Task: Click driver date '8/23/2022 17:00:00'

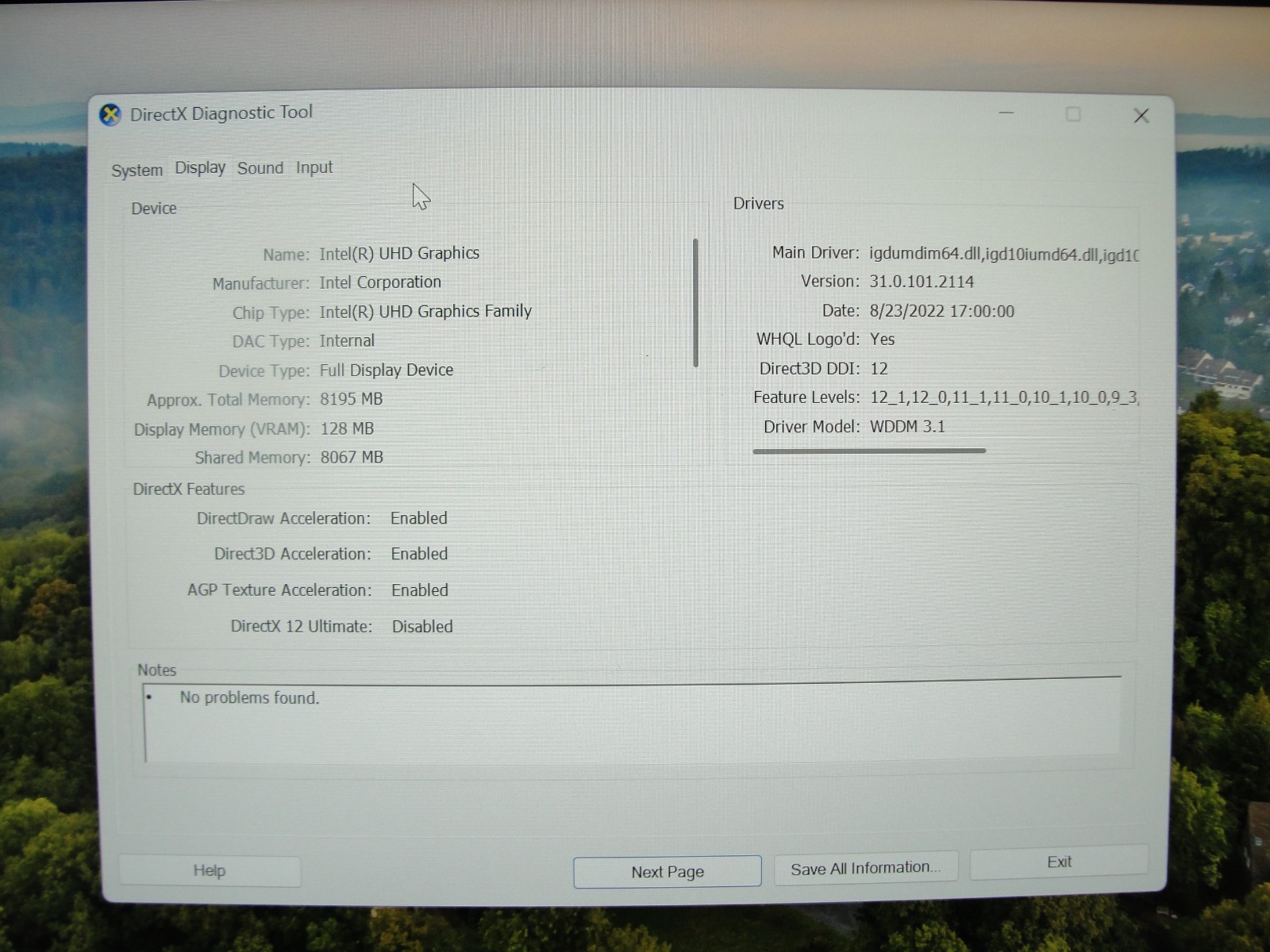Action: (x=941, y=311)
